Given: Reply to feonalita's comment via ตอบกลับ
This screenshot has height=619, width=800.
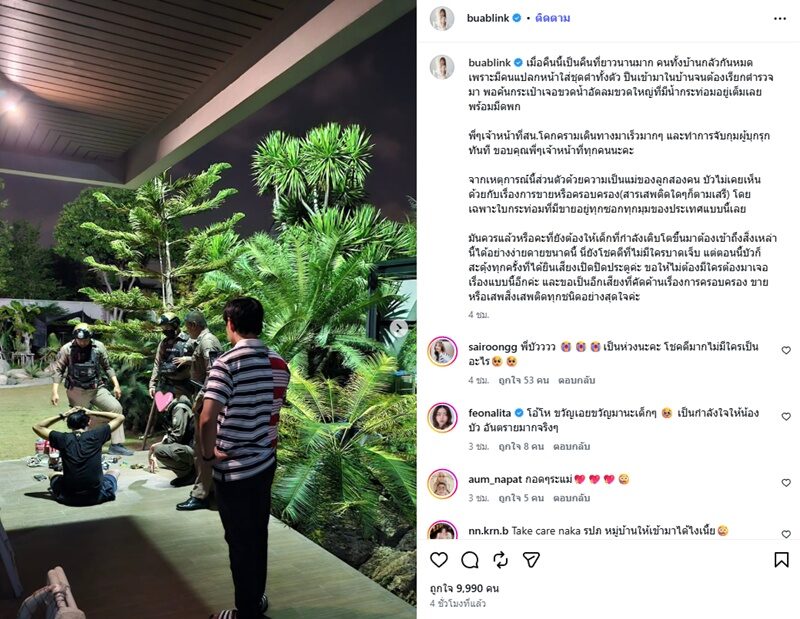Looking at the screenshot, I should point(571,447).
